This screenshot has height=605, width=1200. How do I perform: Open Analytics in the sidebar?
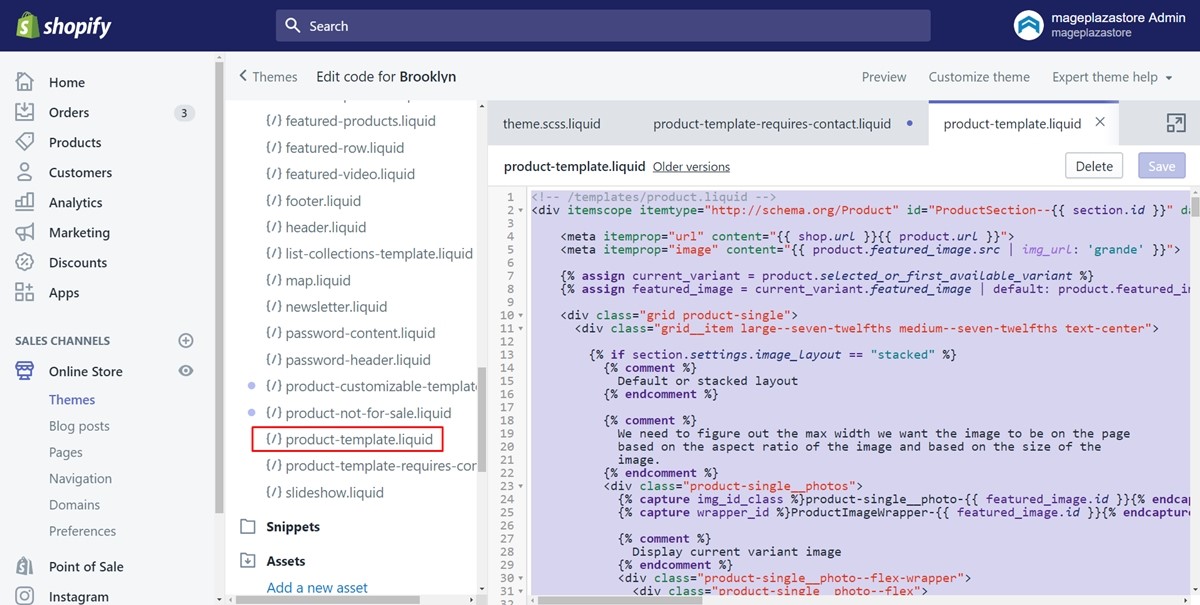pos(76,203)
